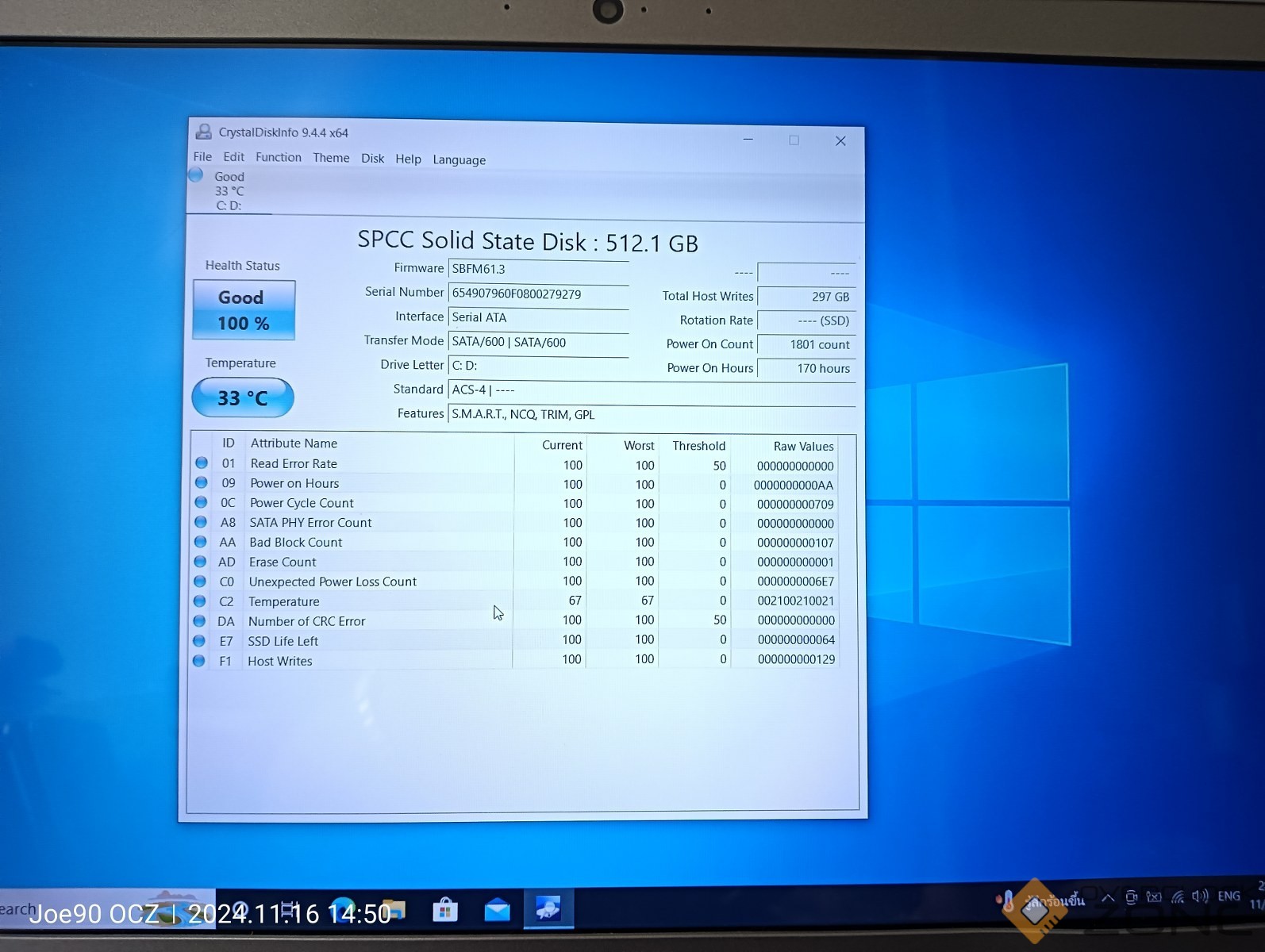Click the Power On Hours value 170 hours

(x=806, y=368)
